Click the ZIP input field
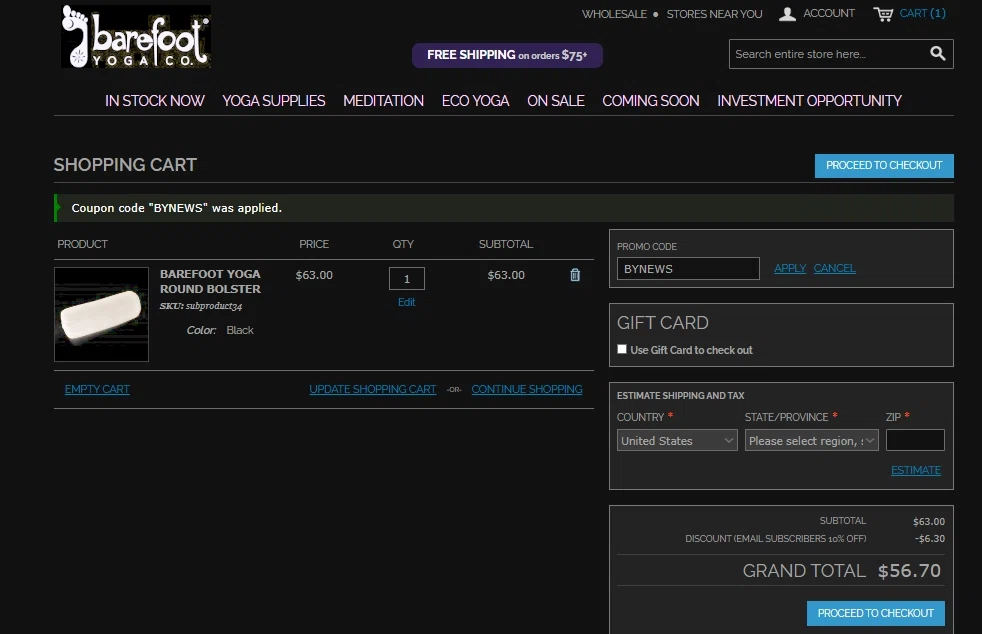The height and width of the screenshot is (634, 982). [x=915, y=440]
